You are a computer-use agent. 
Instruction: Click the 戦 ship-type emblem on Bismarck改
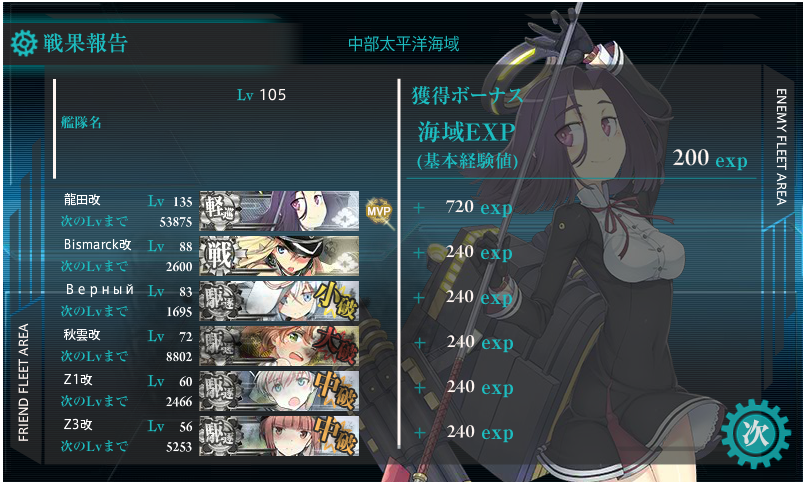pos(220,256)
